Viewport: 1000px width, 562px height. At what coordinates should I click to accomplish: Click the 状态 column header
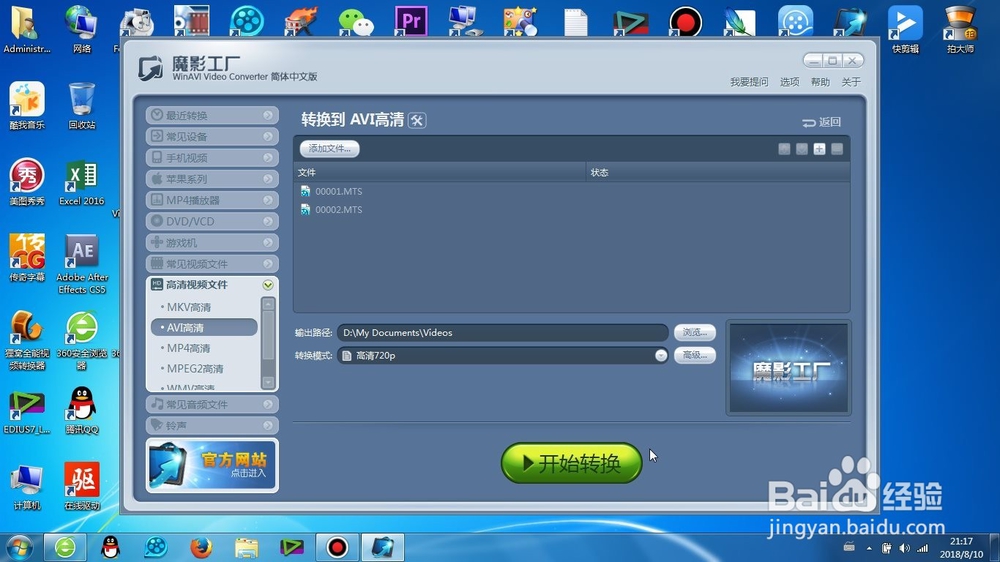718,172
